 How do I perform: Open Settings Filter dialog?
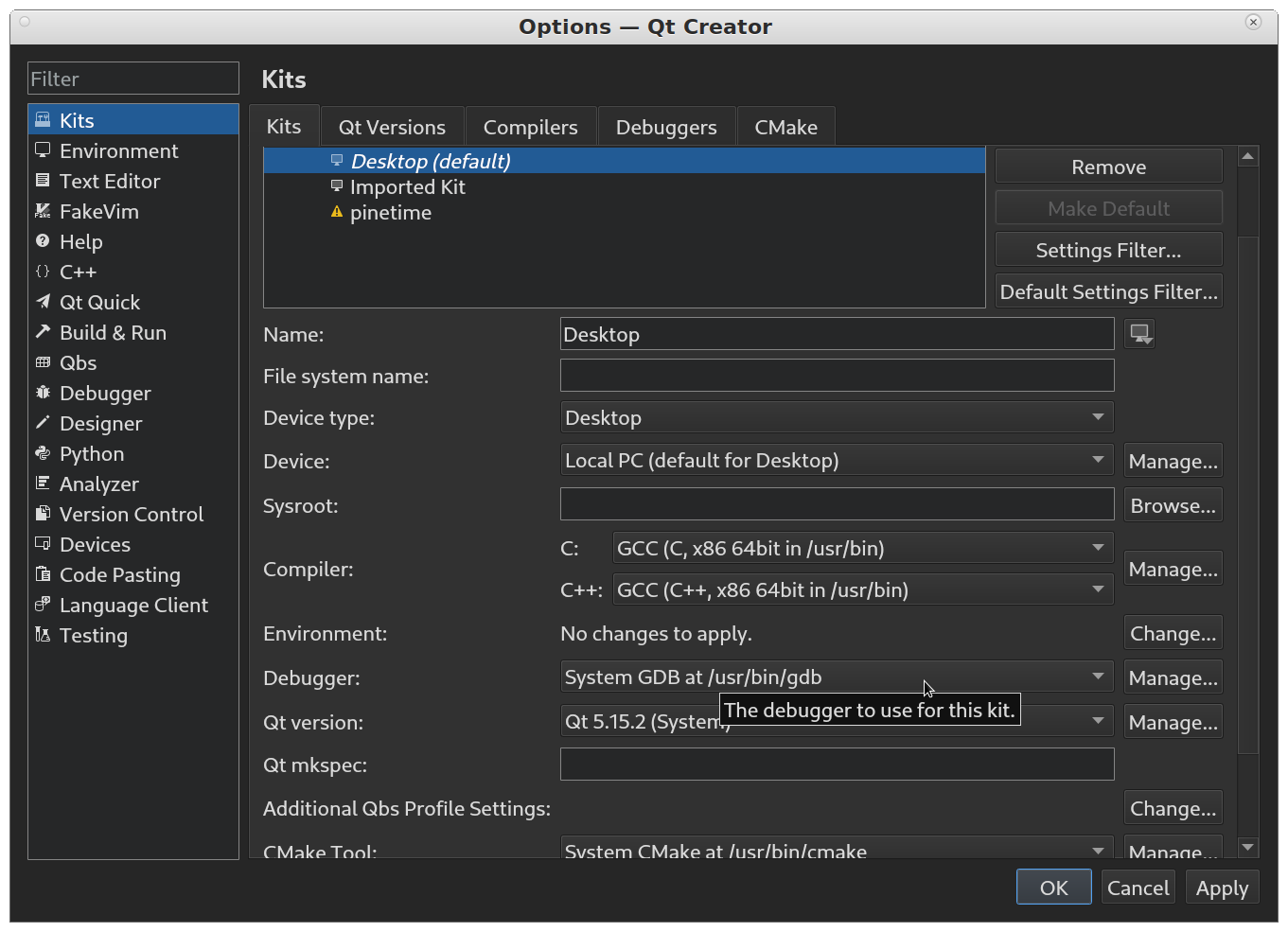1109,250
